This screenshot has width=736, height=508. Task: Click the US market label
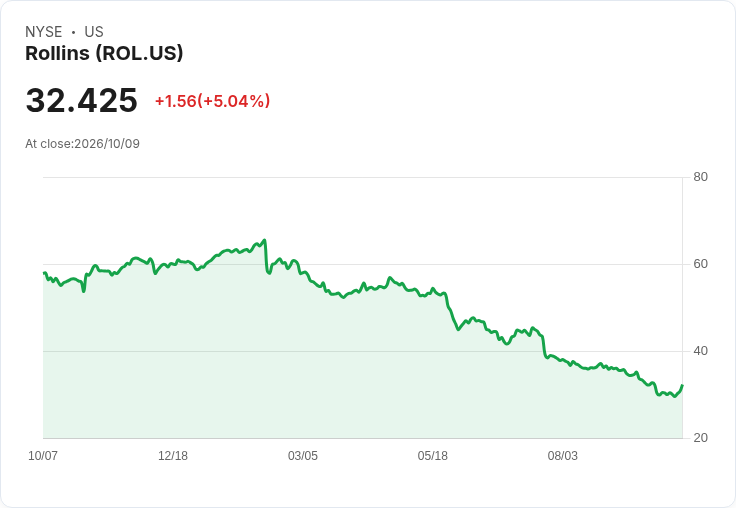pyautogui.click(x=94, y=32)
